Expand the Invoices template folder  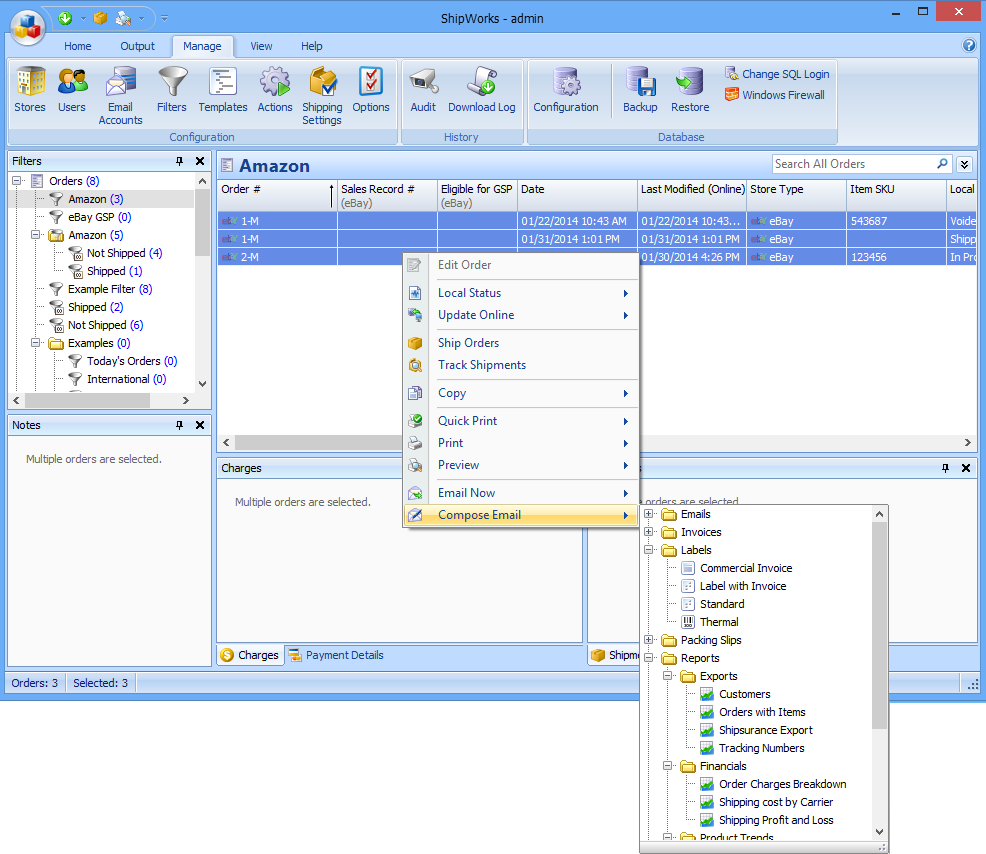point(648,532)
